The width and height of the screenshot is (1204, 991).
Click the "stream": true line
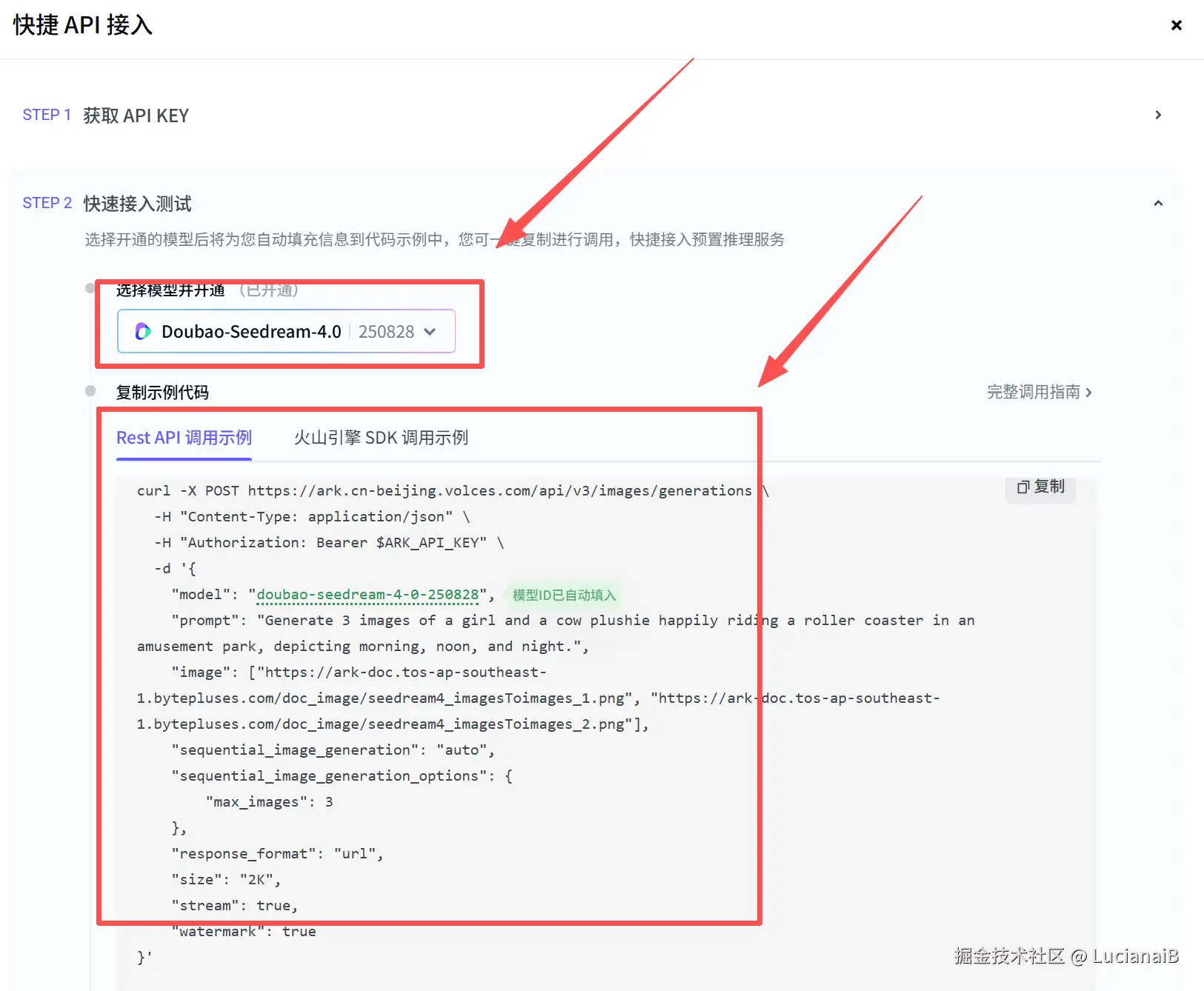click(235, 905)
